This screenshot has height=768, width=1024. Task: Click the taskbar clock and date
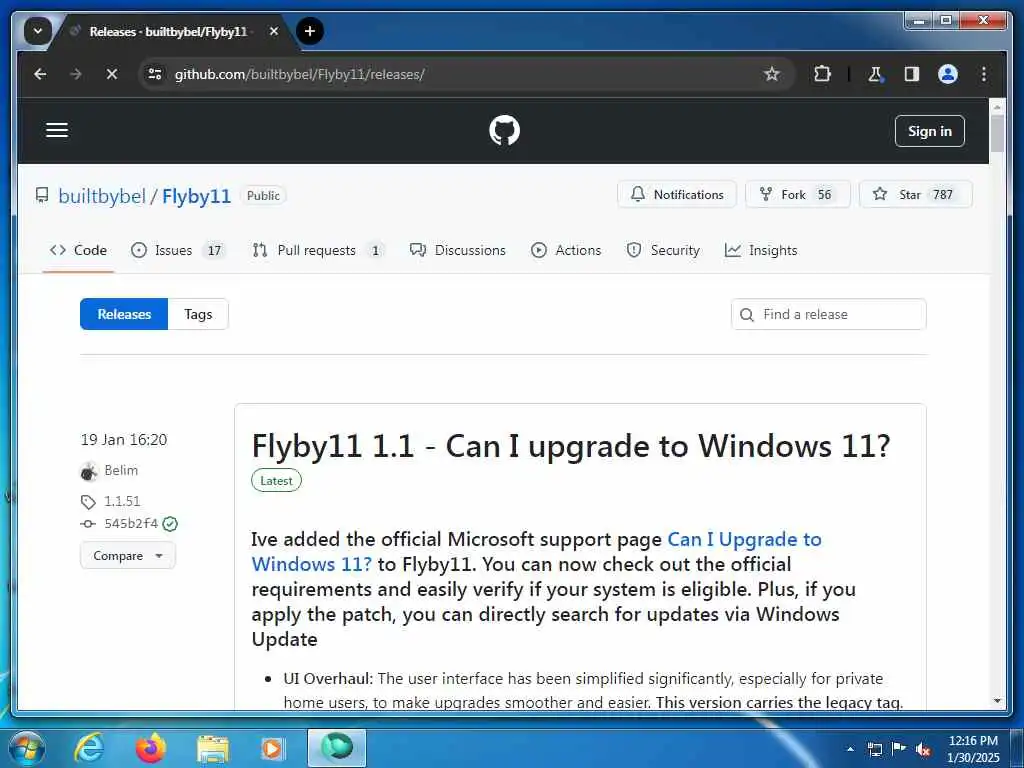(x=973, y=749)
